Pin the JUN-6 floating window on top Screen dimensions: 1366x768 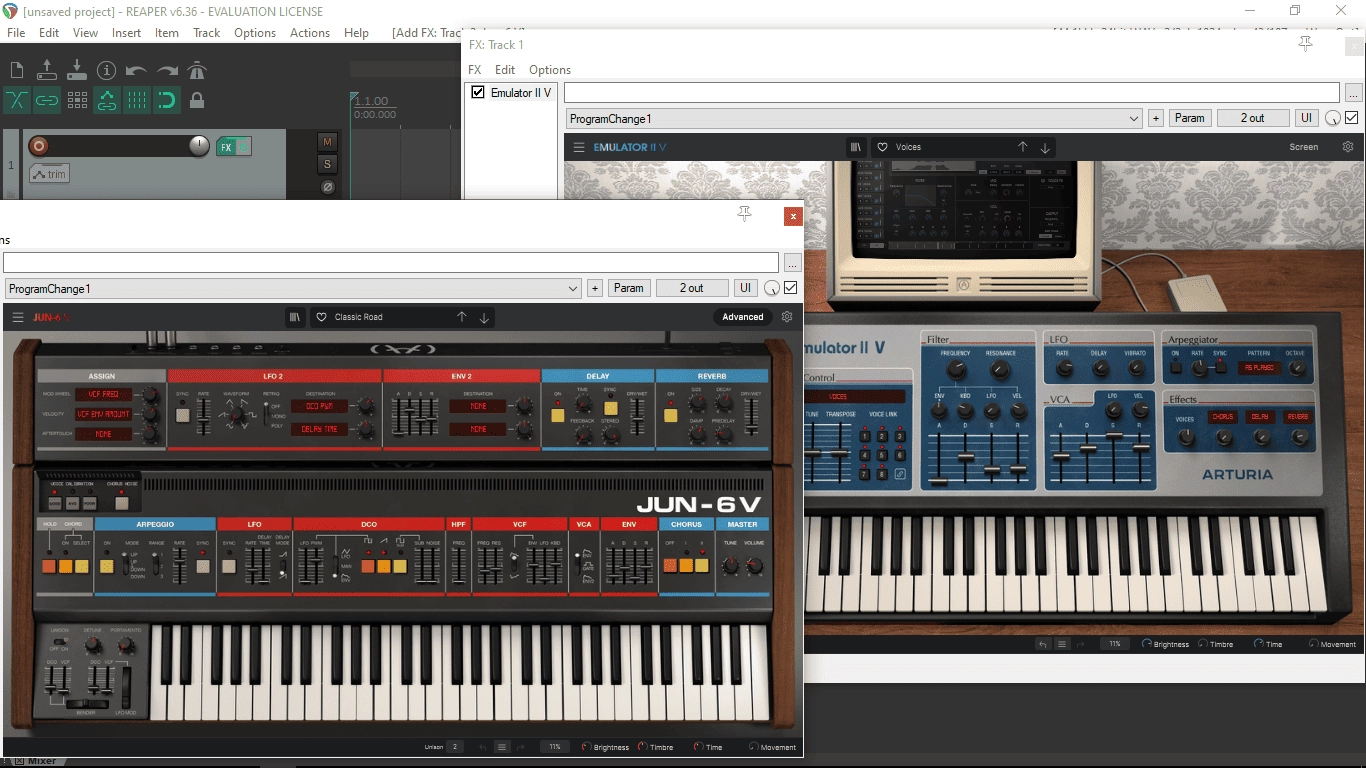[x=744, y=214]
